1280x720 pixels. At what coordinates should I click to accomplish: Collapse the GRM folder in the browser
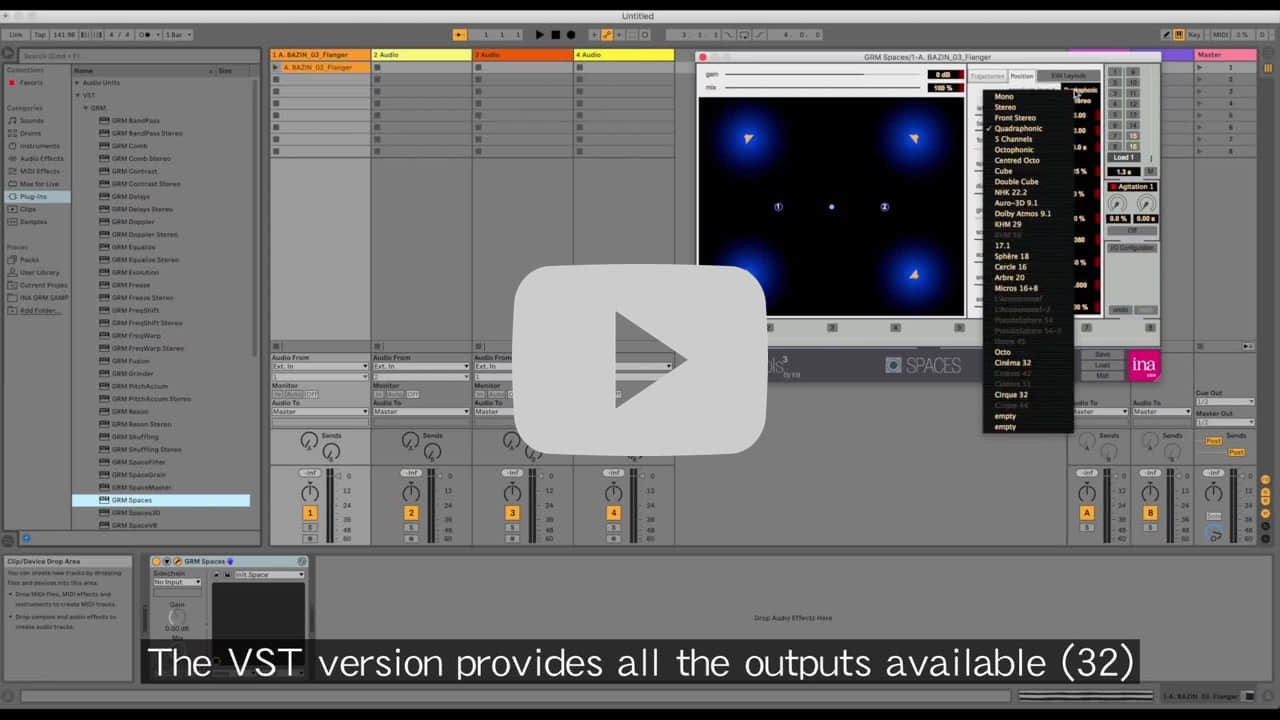(86, 108)
